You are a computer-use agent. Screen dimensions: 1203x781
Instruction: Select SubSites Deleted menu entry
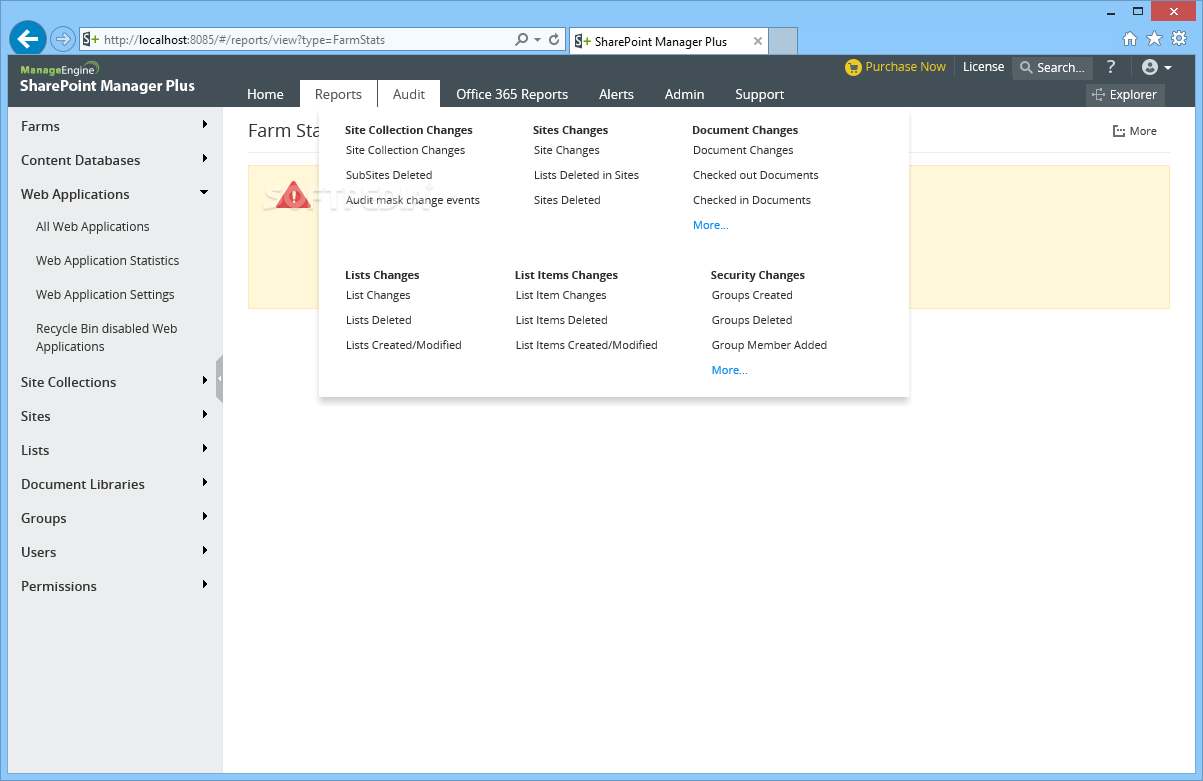pos(389,175)
